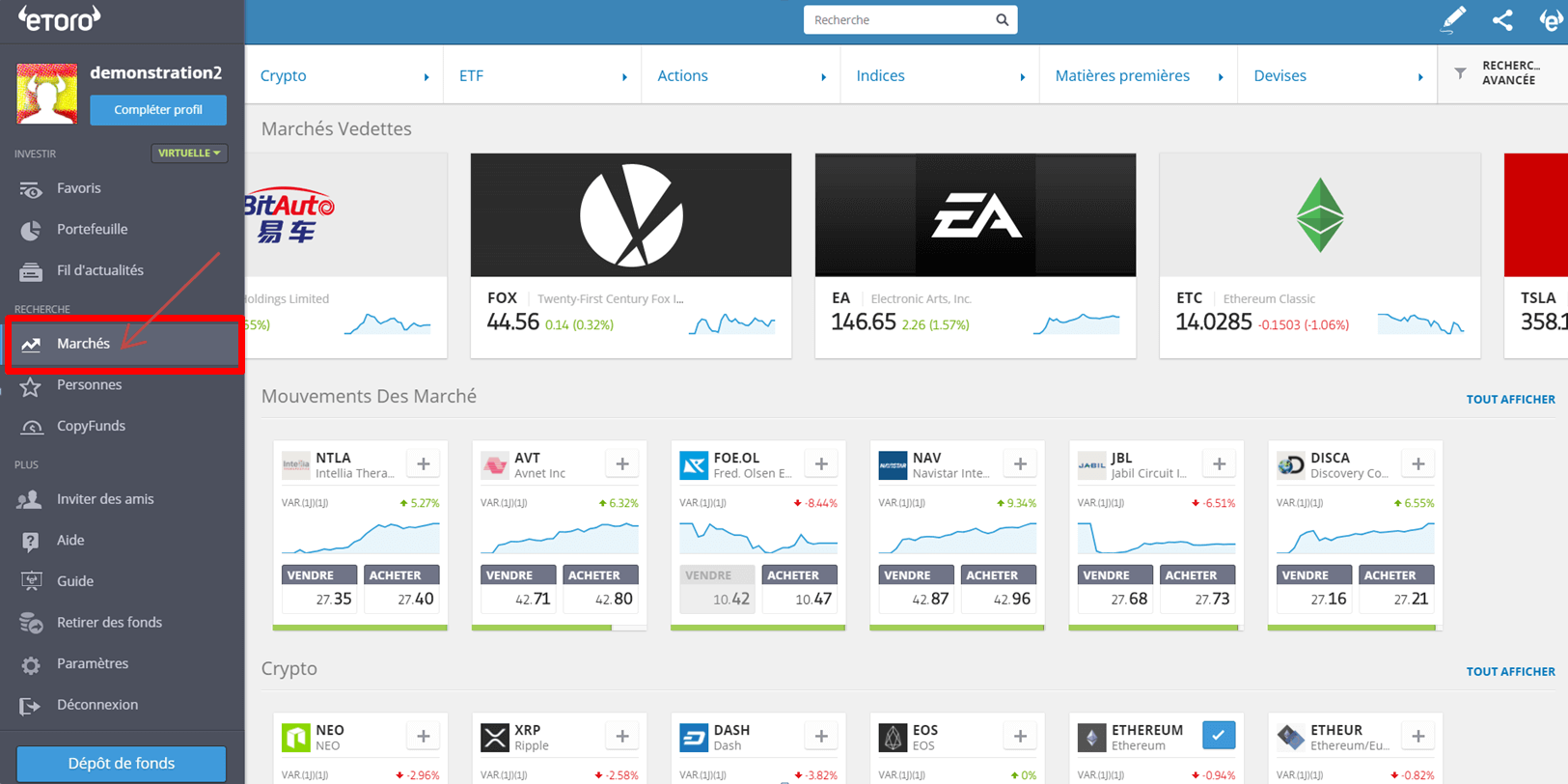Open Recherche Avancée filter
The image size is (1568, 784).
pos(1502,73)
